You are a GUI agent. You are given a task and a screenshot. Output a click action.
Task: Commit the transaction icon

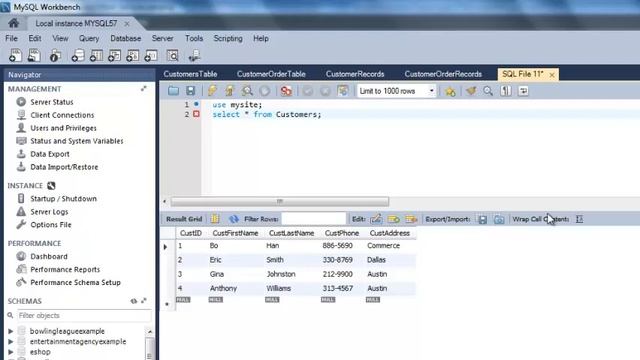[308, 91]
